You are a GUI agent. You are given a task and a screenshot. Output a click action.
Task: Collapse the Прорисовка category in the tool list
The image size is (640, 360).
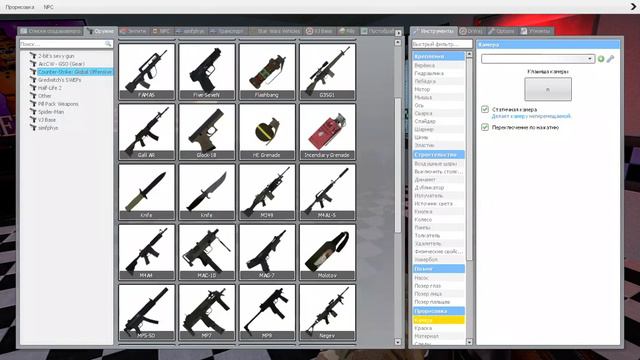(438, 311)
